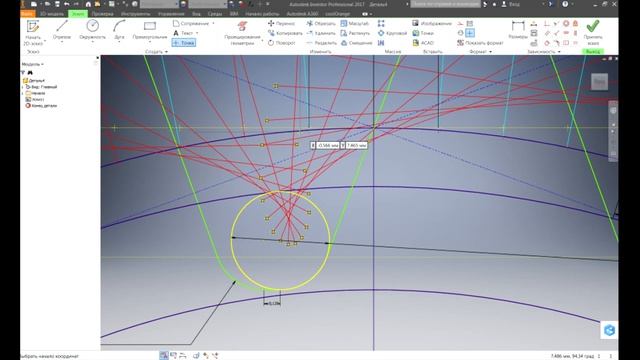Switch to the 3D-модель ribbon tab
This screenshot has height=360, width=640.
point(52,14)
